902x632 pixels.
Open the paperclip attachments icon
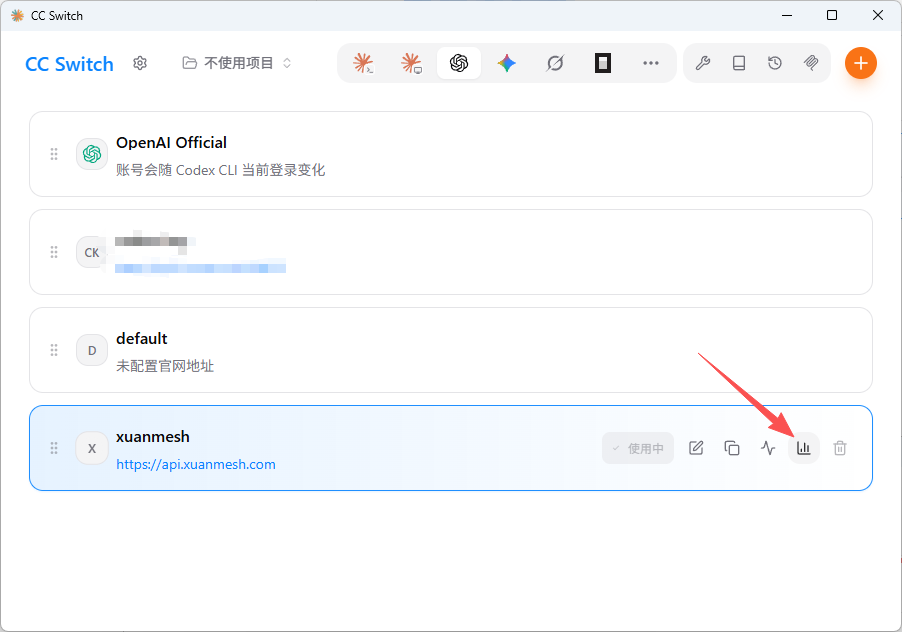pos(811,63)
